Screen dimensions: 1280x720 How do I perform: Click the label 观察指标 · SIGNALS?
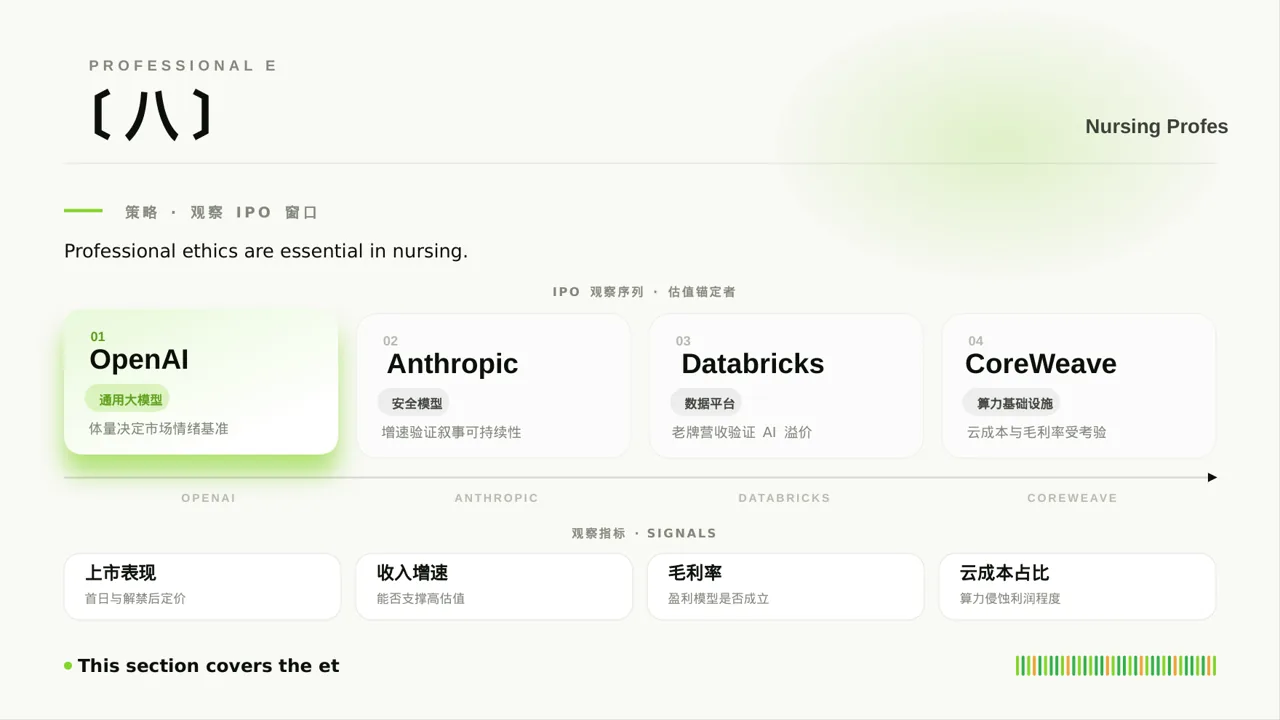(x=644, y=534)
